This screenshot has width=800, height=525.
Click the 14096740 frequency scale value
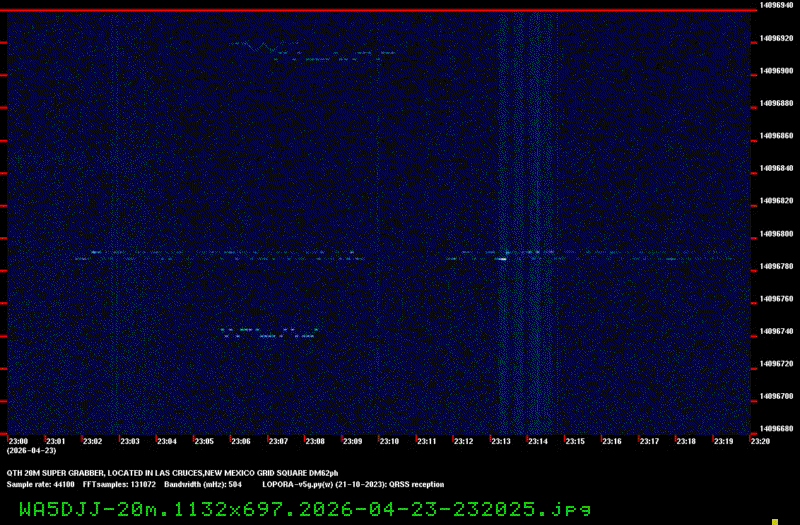[x=776, y=331]
